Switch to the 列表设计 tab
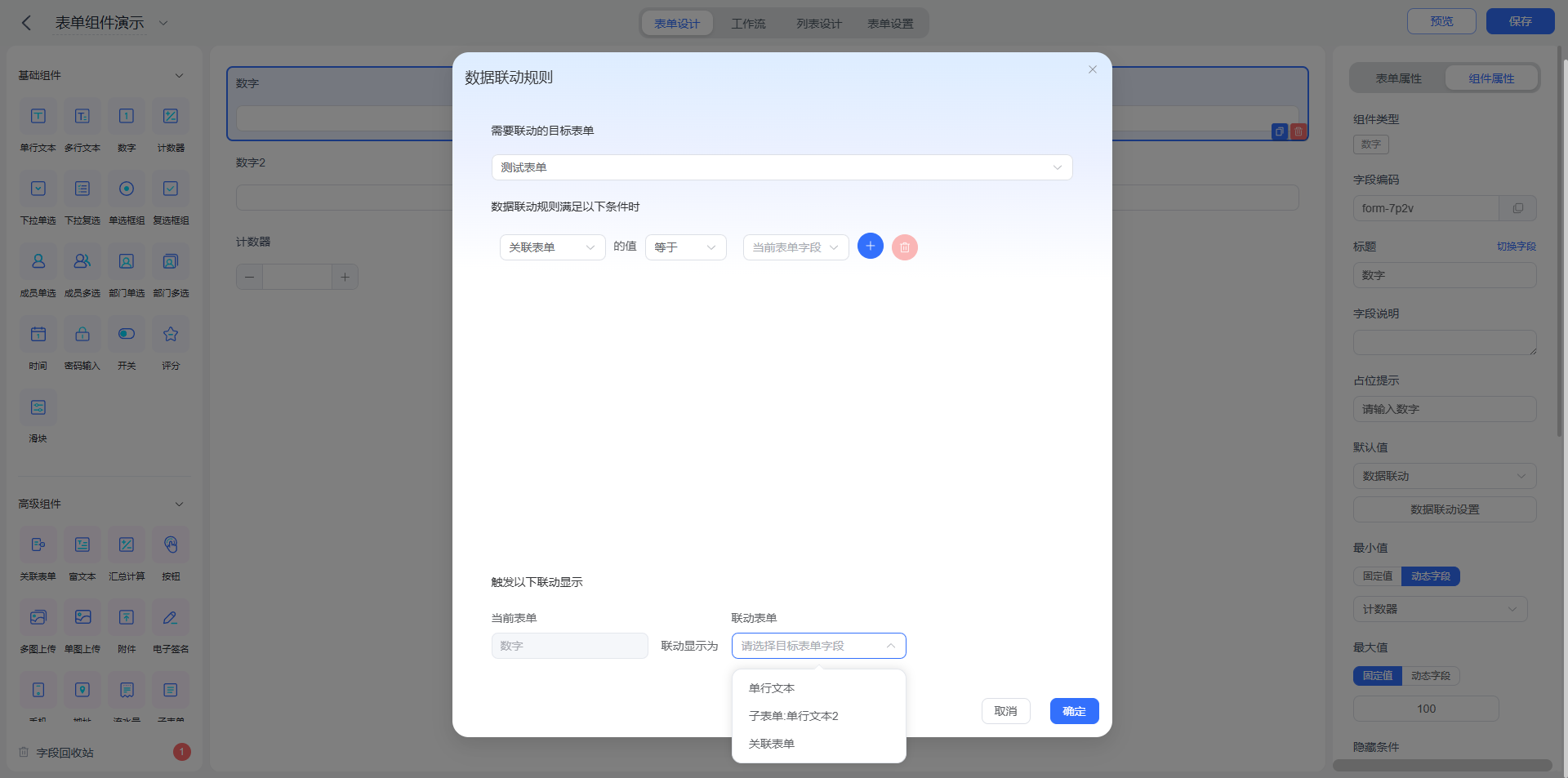The image size is (1568, 778). 819,24
